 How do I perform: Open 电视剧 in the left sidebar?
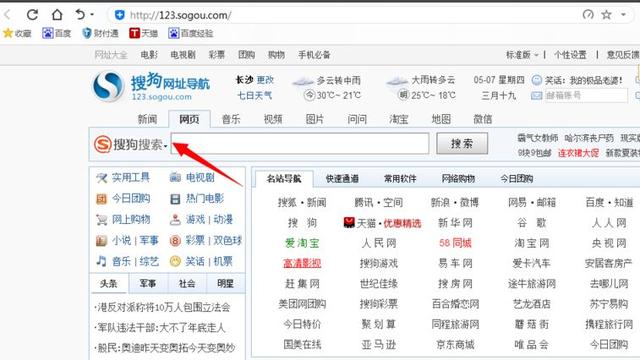click(x=192, y=178)
